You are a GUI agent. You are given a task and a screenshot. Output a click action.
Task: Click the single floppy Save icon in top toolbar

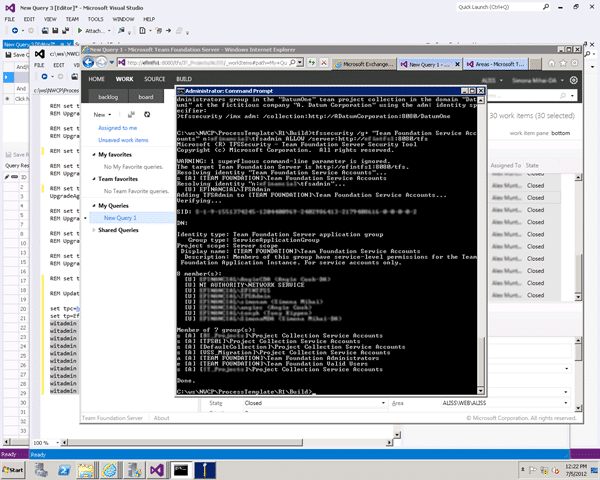point(55,31)
